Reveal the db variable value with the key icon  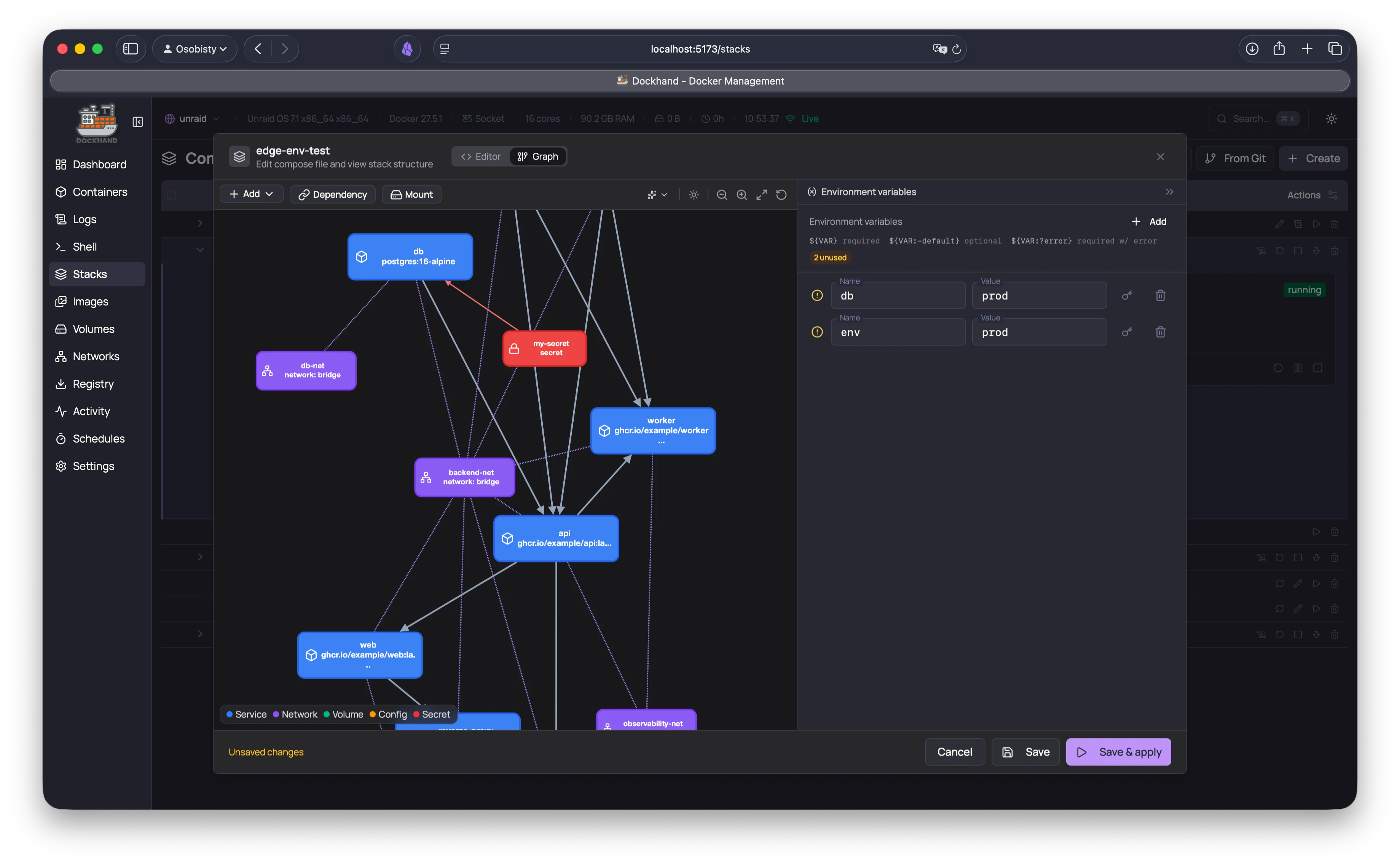pos(1127,295)
